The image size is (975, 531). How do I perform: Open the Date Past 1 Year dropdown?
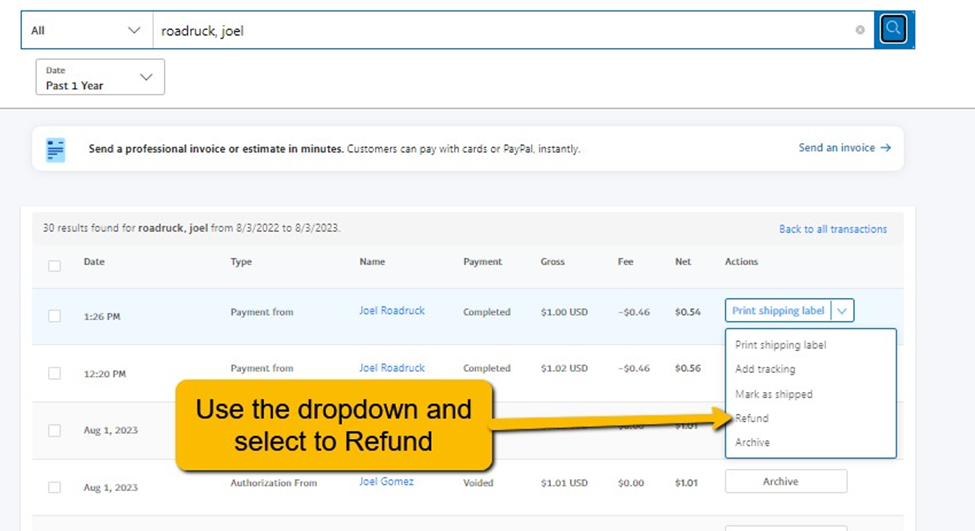(100, 77)
